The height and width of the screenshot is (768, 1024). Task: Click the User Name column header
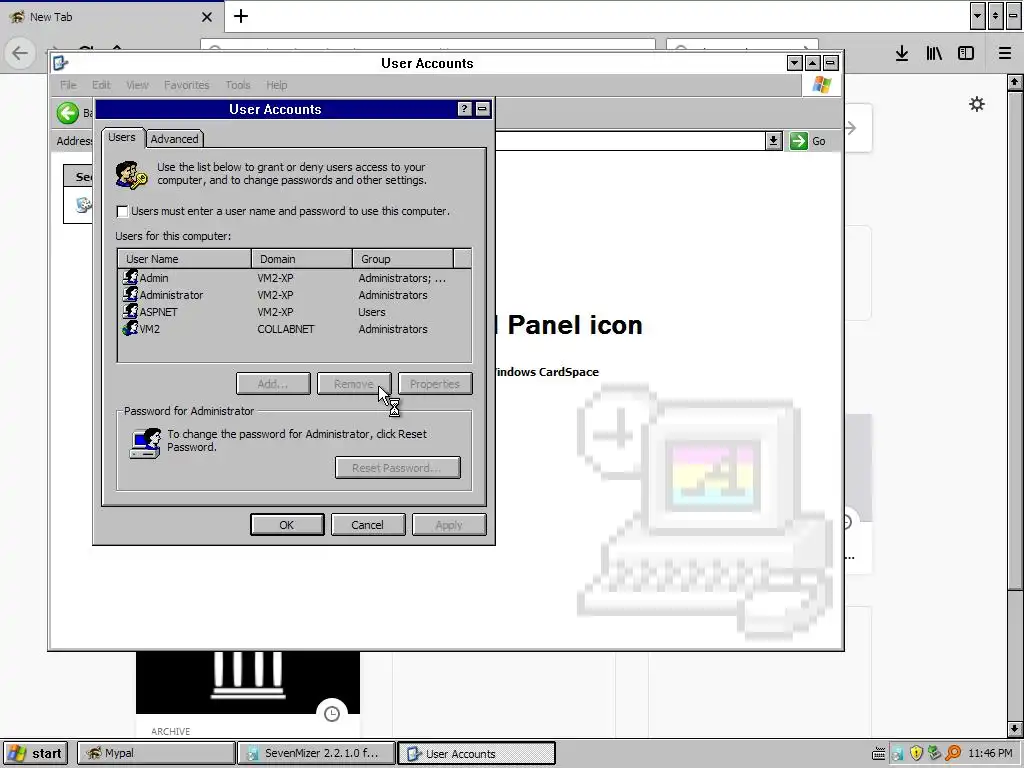point(185,259)
